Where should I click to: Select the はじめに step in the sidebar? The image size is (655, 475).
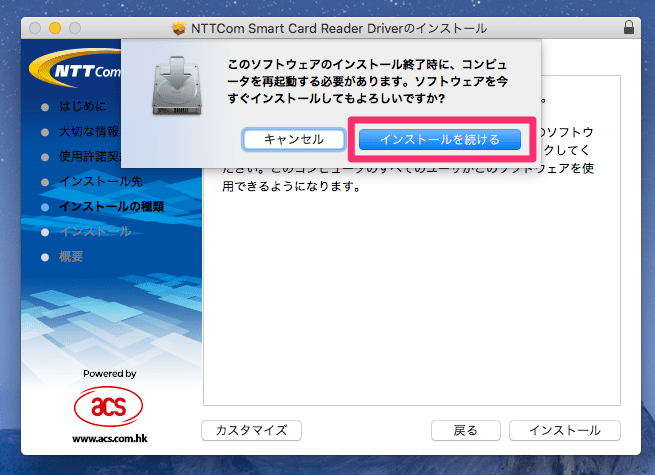82,106
